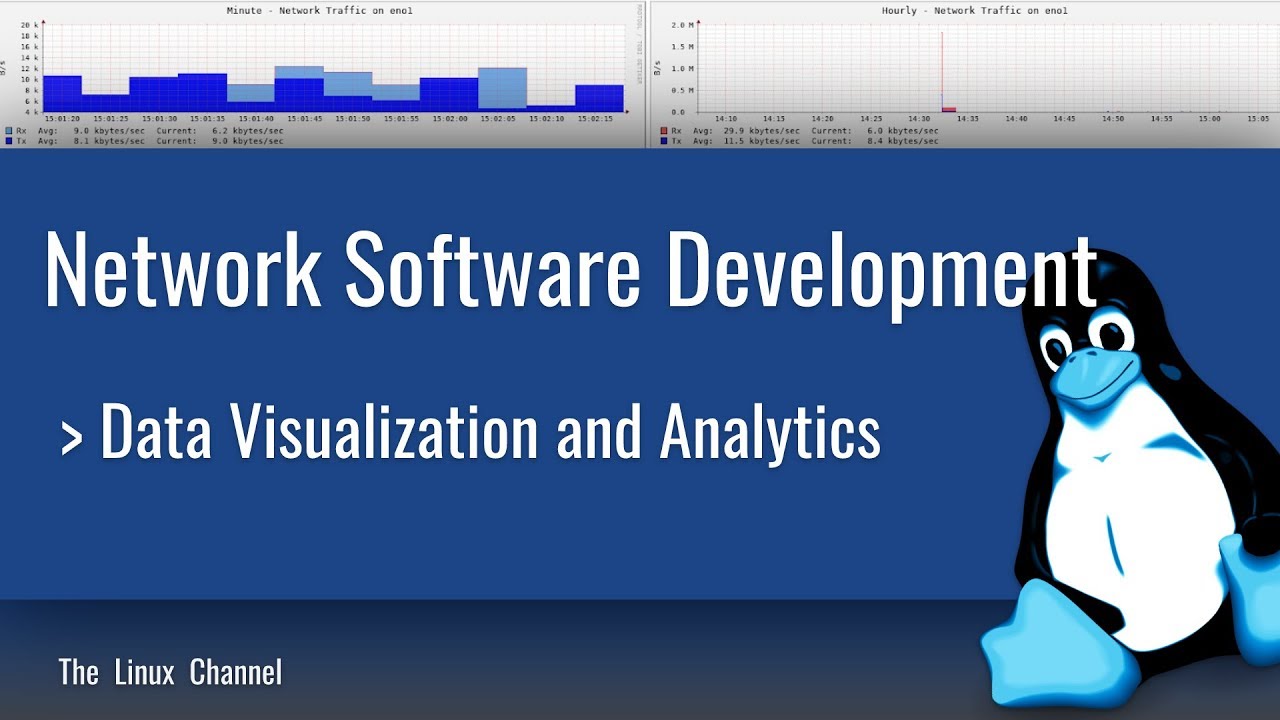Click the 15:05 time label on Hourly graph

tap(1257, 118)
